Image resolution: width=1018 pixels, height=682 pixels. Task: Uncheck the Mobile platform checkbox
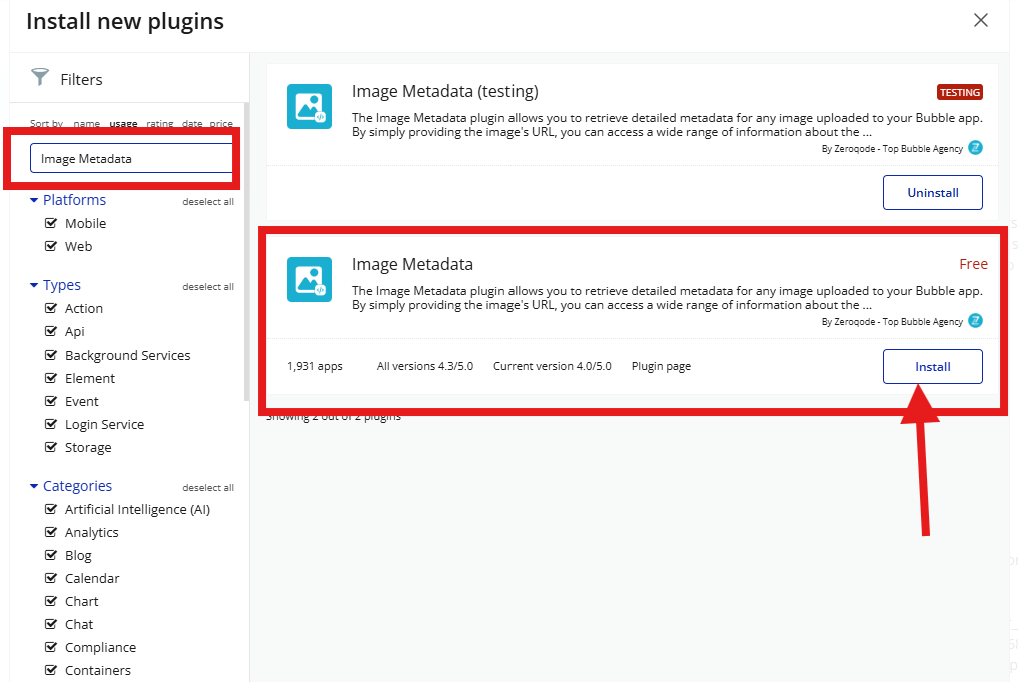(51, 223)
